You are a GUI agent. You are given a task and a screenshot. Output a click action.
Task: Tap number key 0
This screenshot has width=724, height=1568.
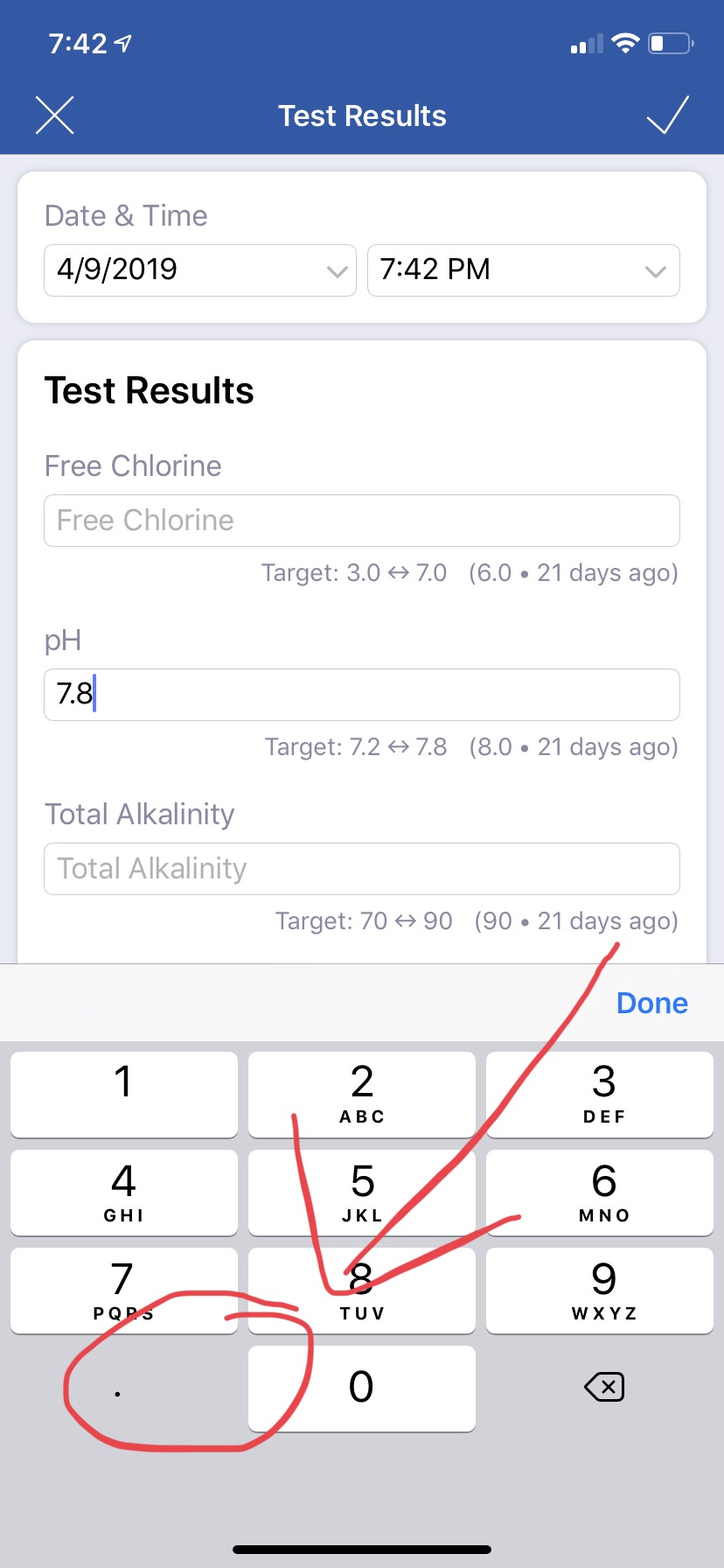(x=362, y=1389)
